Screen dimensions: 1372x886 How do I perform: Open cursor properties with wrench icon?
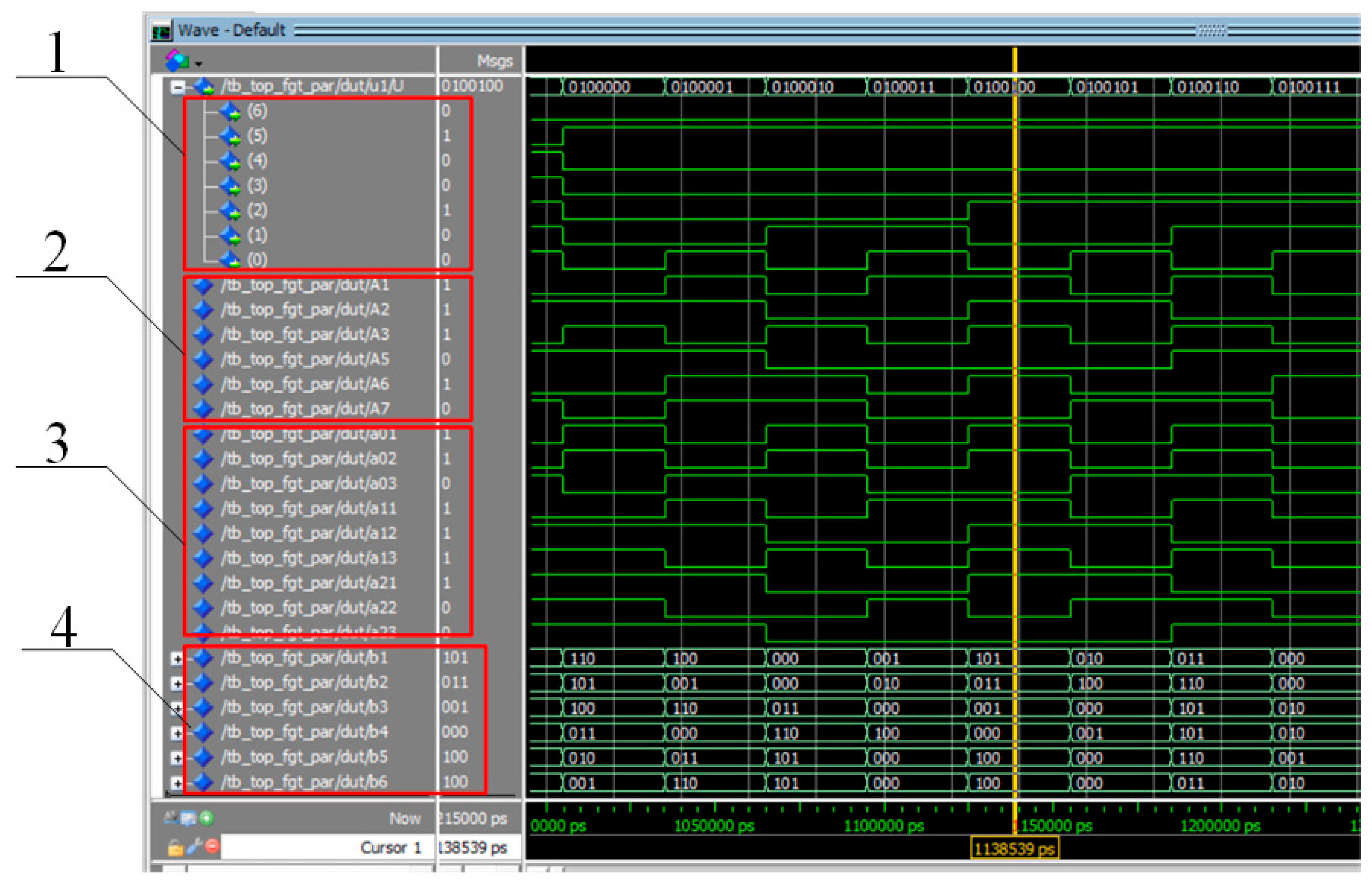(x=194, y=846)
